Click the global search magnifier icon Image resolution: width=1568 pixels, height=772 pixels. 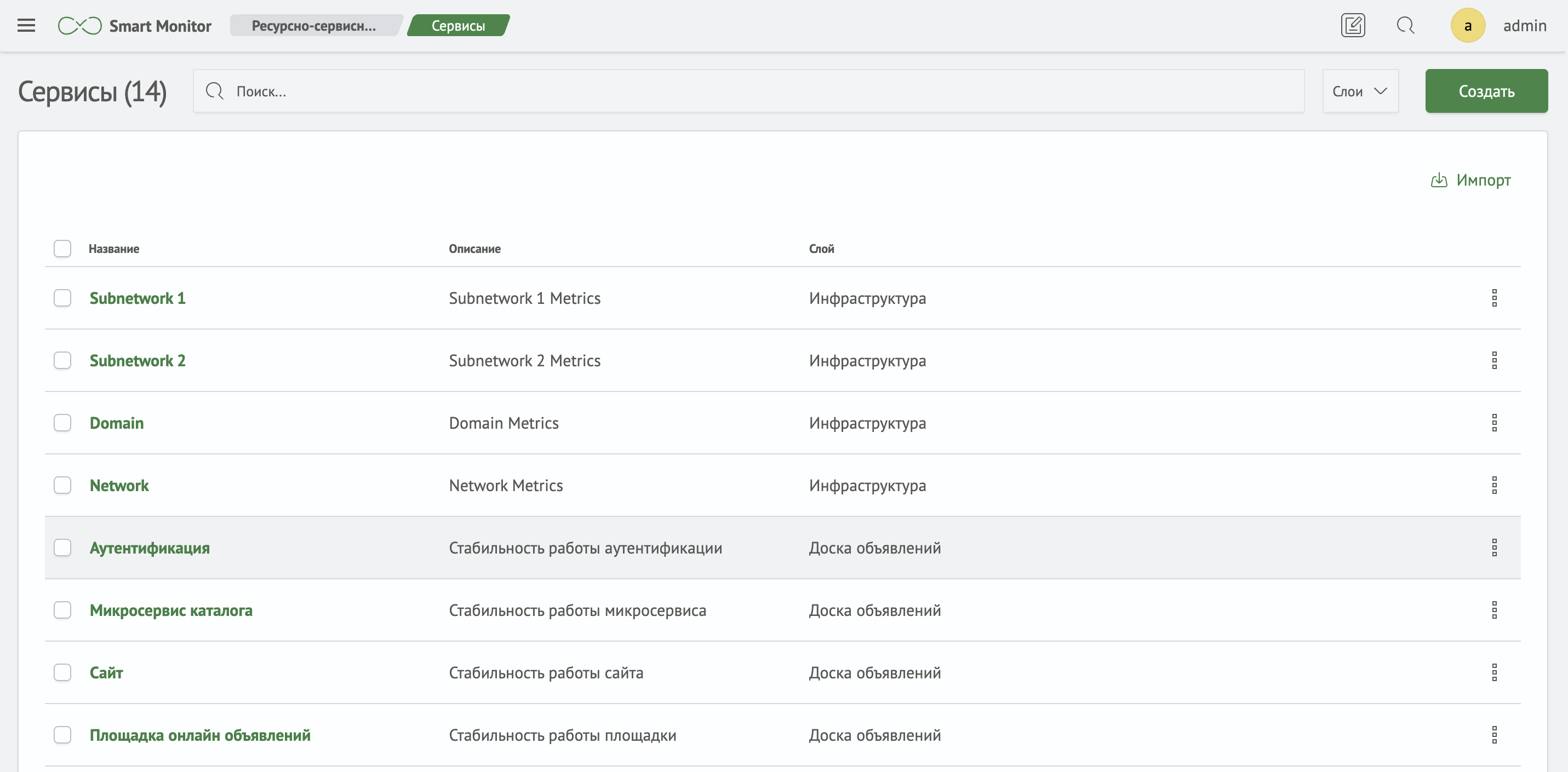[1405, 26]
